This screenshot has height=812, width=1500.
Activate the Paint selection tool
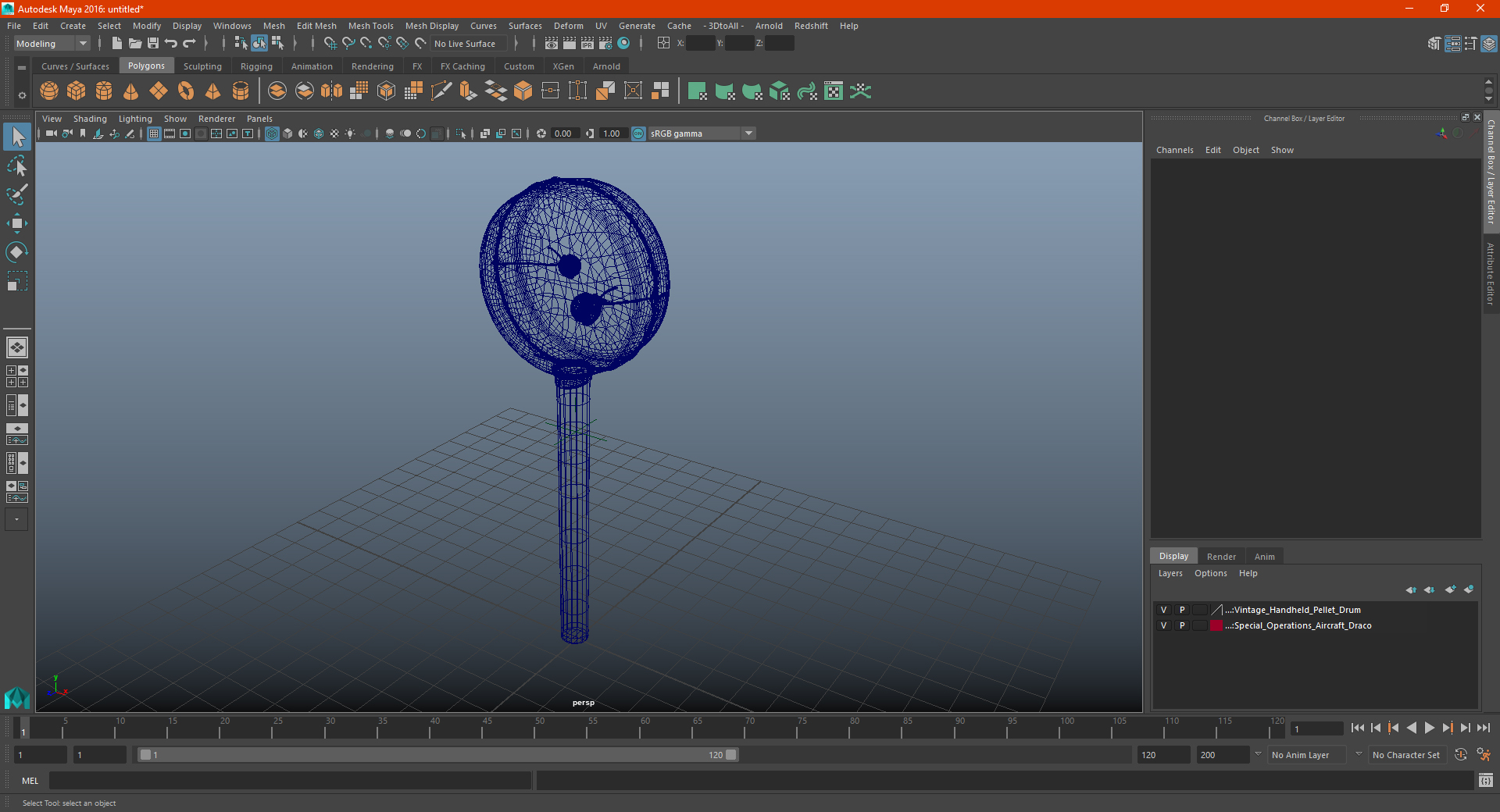point(17,194)
